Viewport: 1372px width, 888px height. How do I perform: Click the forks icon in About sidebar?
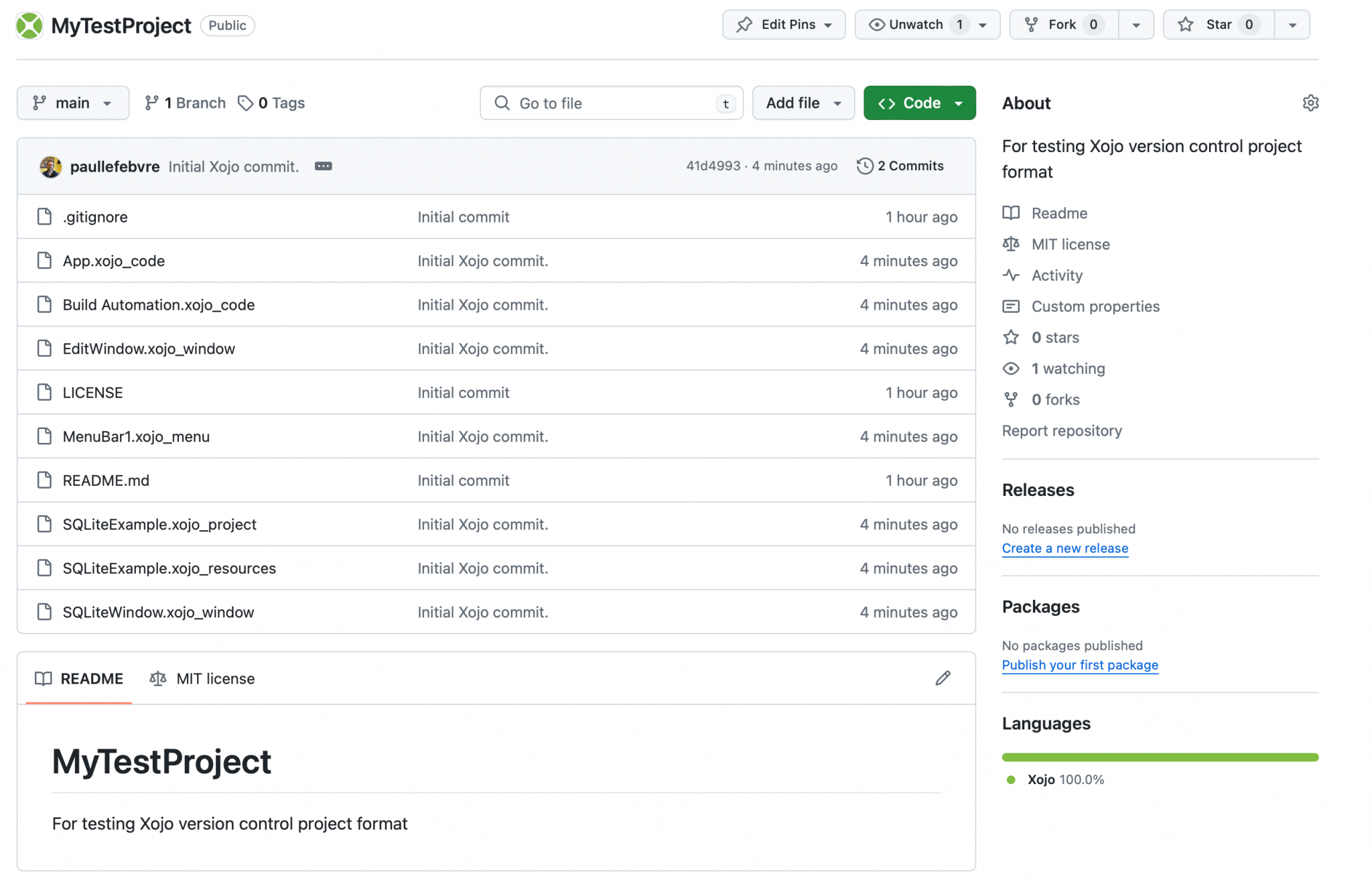tap(1011, 399)
